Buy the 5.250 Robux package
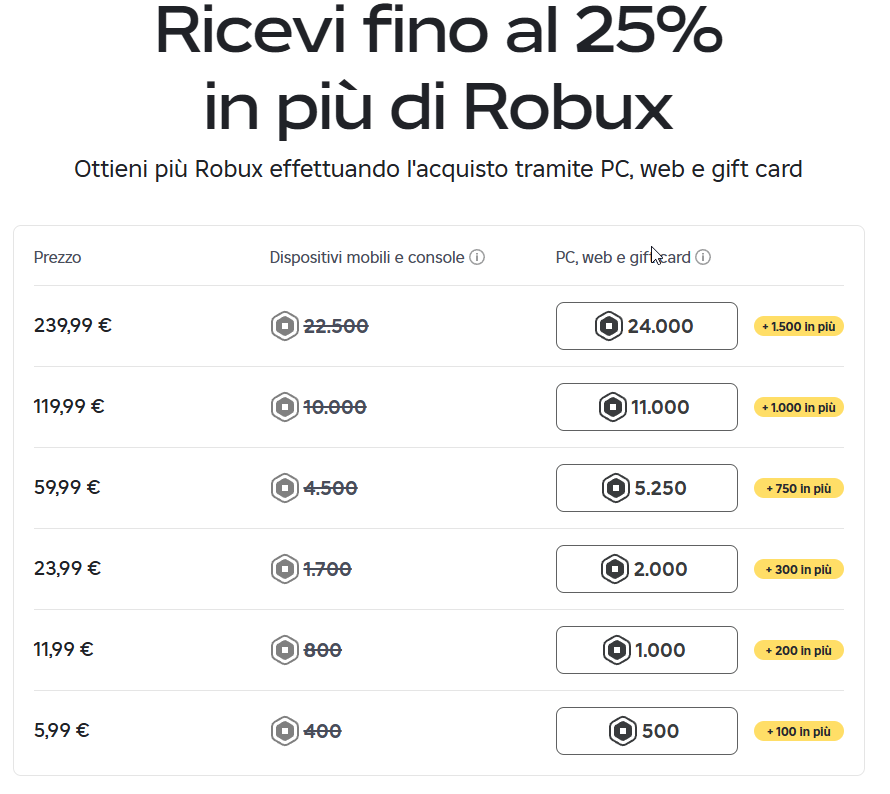The width and height of the screenshot is (890, 794). tap(646, 488)
